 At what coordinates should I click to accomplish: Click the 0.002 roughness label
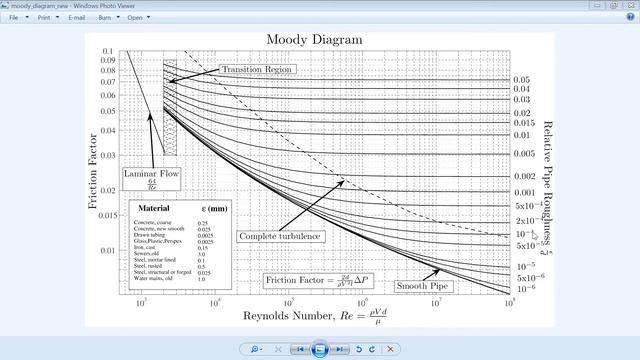pos(524,176)
